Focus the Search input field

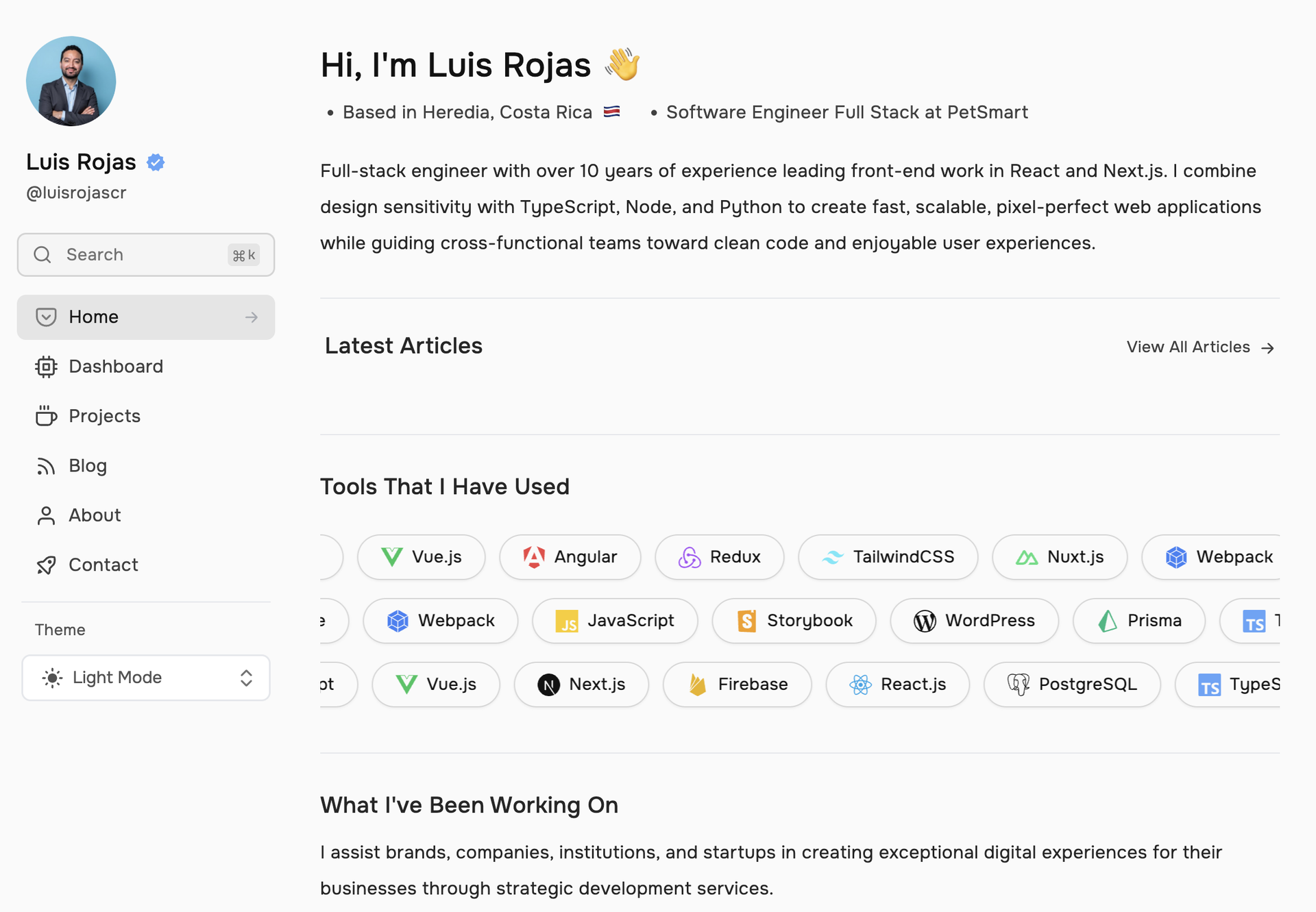[x=146, y=255]
